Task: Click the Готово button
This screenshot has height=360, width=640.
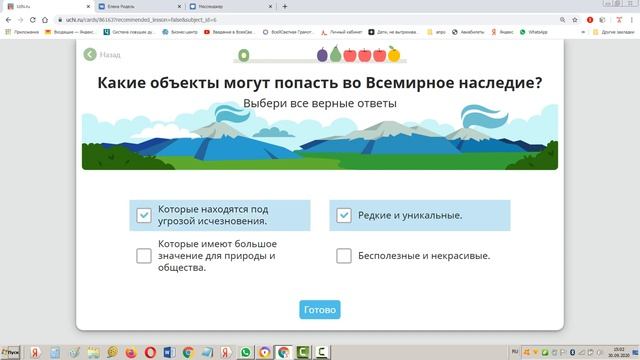Action: (320, 310)
